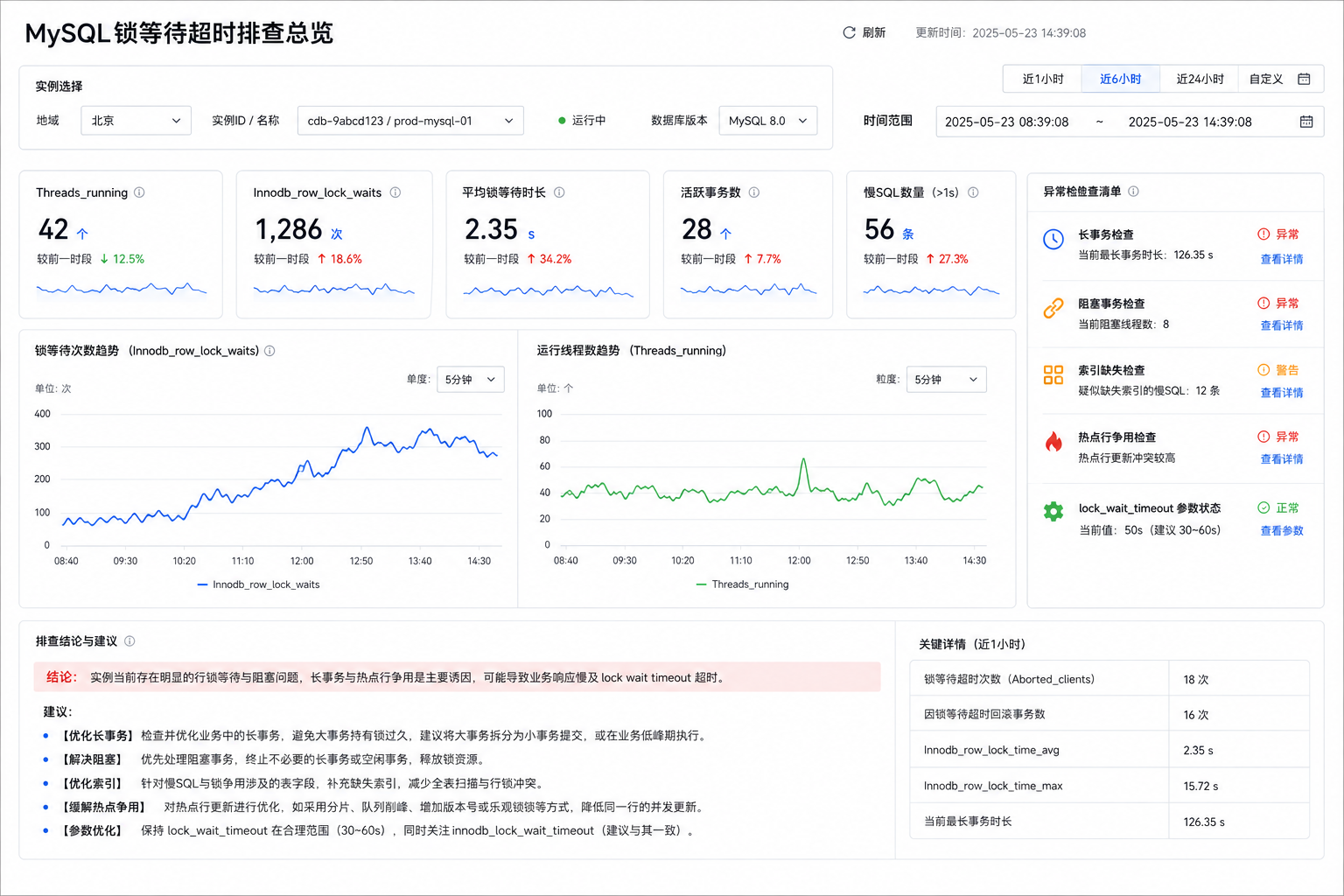Click the grid icon for 索引缺失检查
Image resolution: width=1344 pixels, height=896 pixels.
click(x=1053, y=375)
